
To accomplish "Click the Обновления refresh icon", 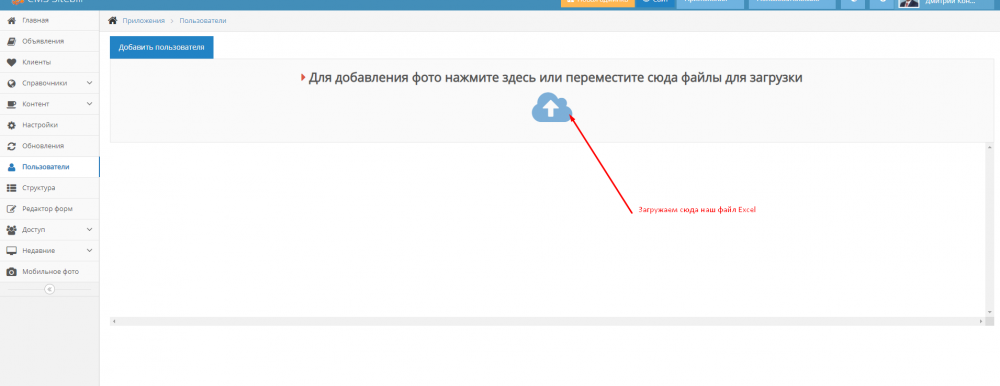I will [11, 146].
